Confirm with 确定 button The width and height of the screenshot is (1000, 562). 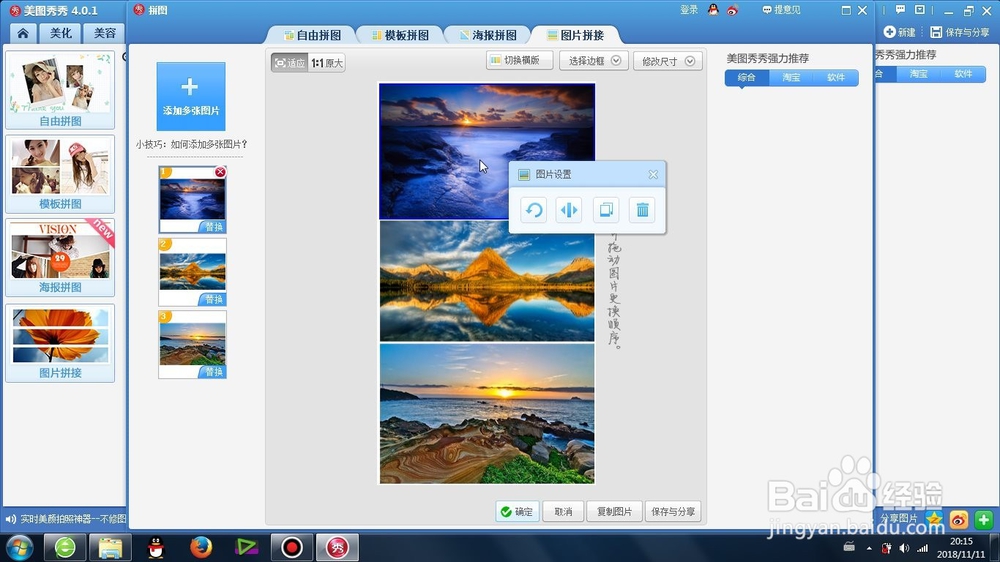tap(517, 512)
